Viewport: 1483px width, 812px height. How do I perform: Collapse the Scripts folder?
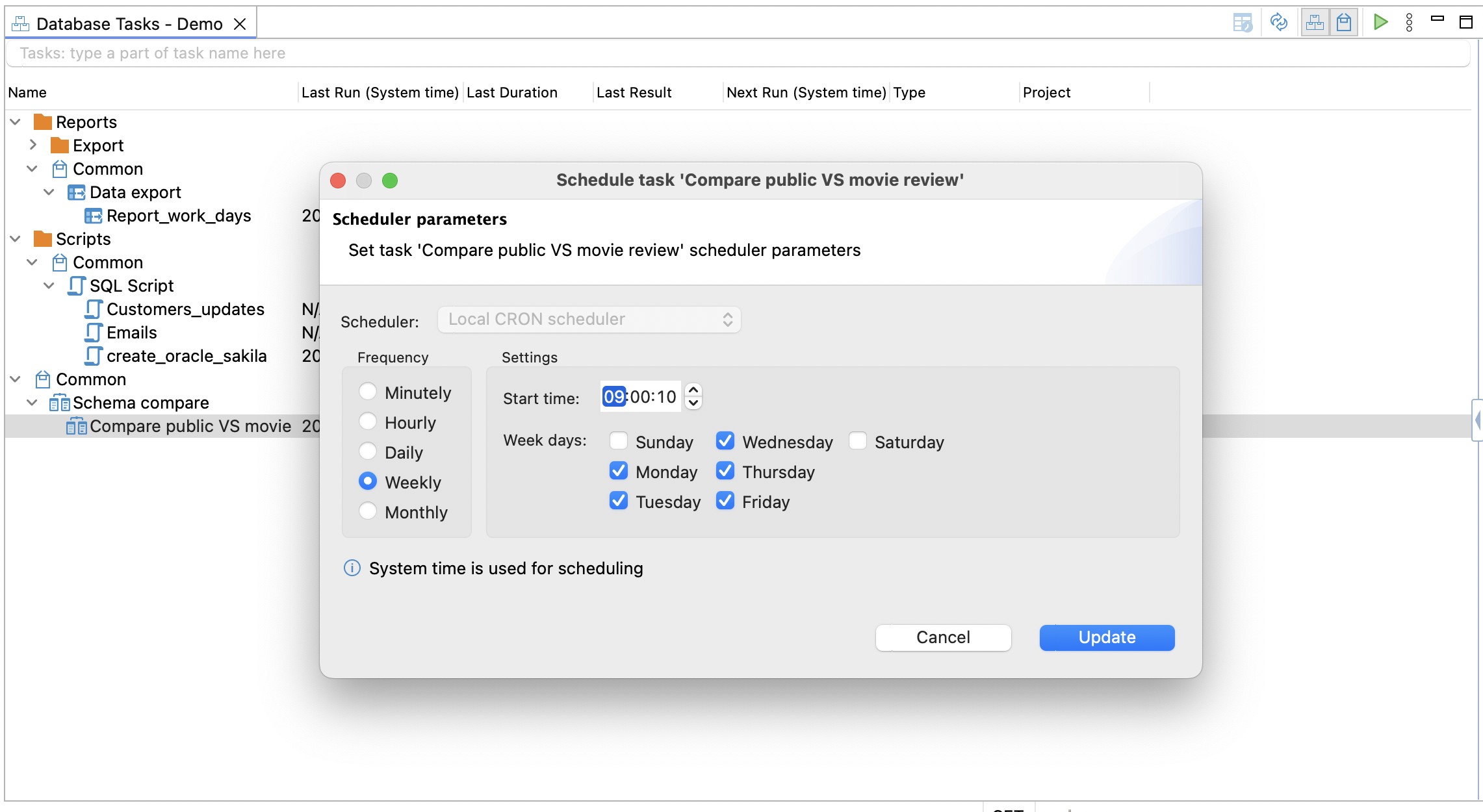[16, 238]
